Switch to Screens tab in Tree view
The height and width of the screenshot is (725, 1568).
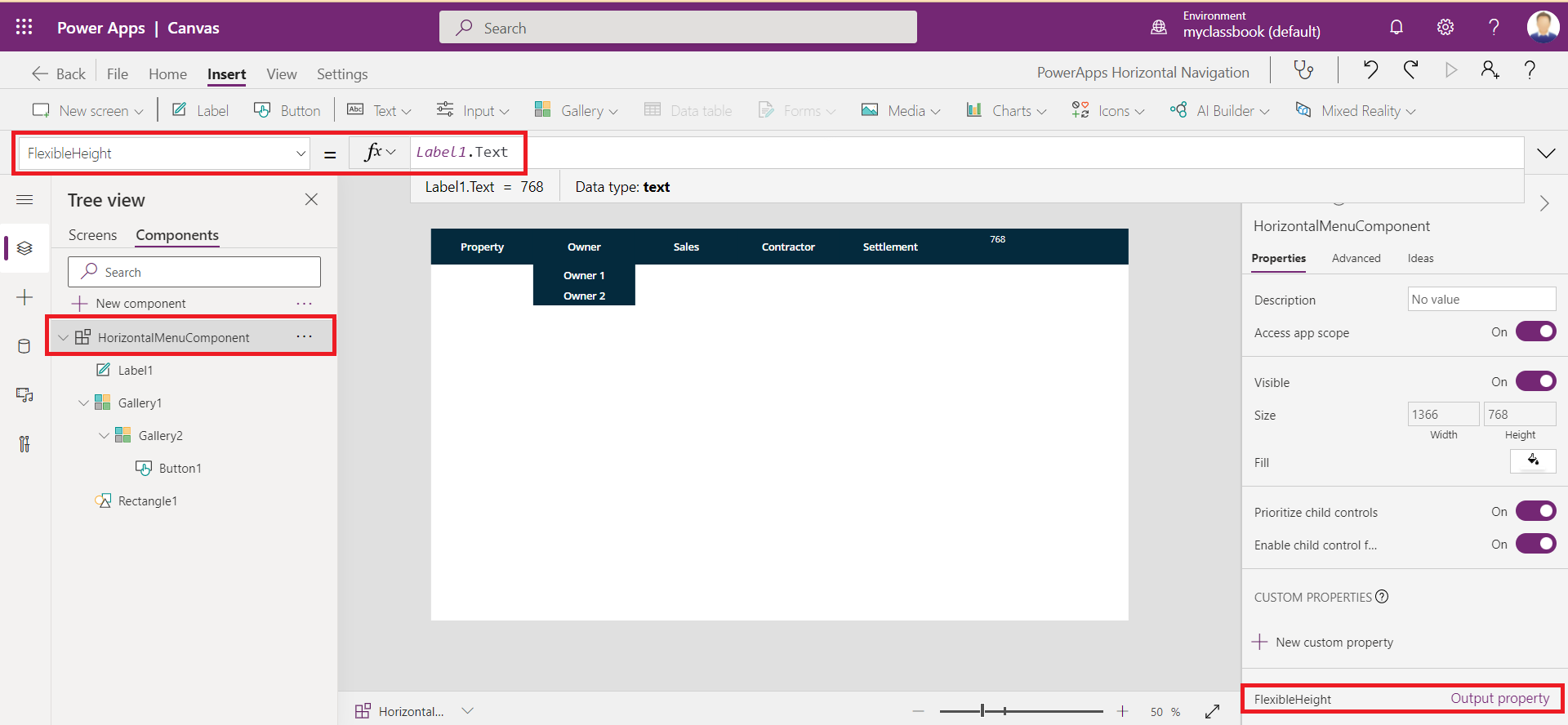click(x=92, y=235)
